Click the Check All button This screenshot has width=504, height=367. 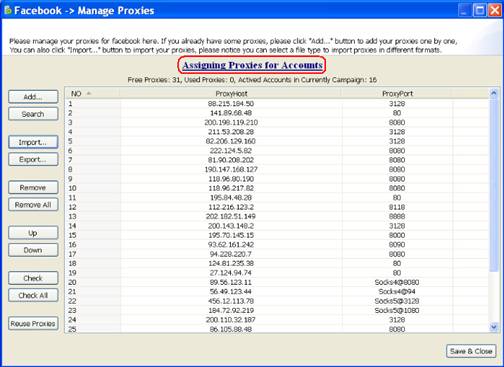(33, 295)
